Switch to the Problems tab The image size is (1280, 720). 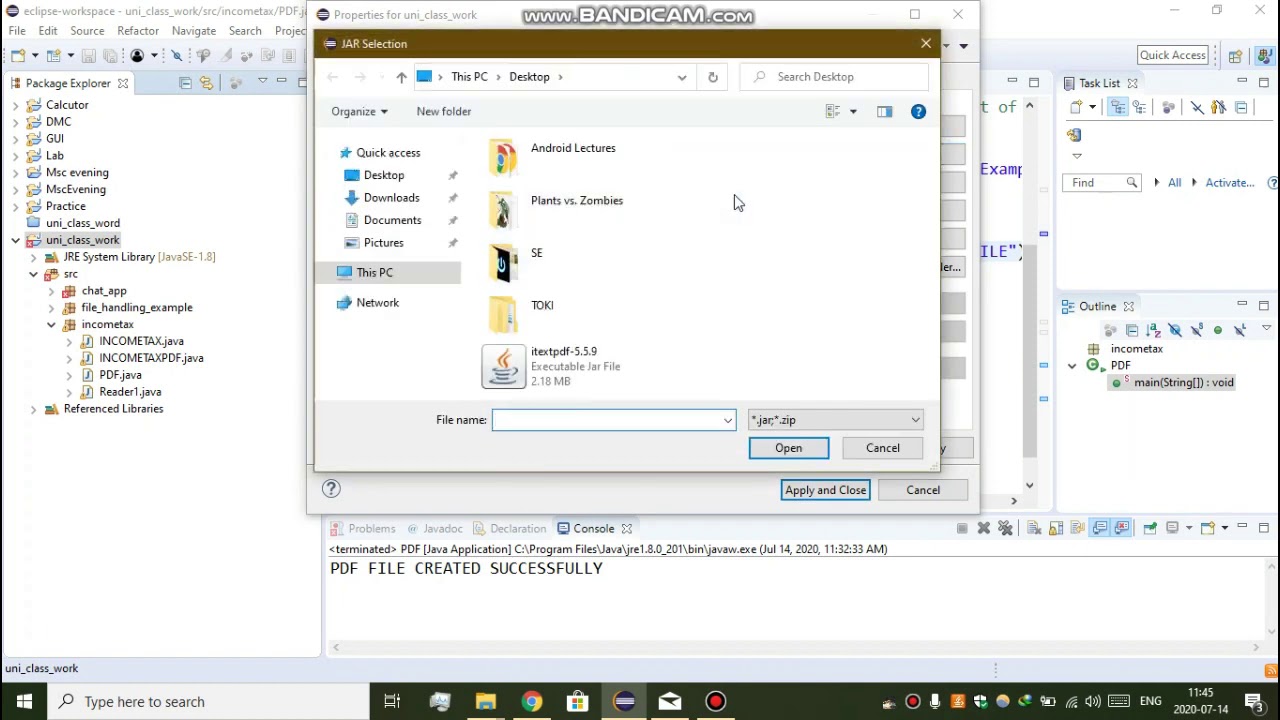362,528
